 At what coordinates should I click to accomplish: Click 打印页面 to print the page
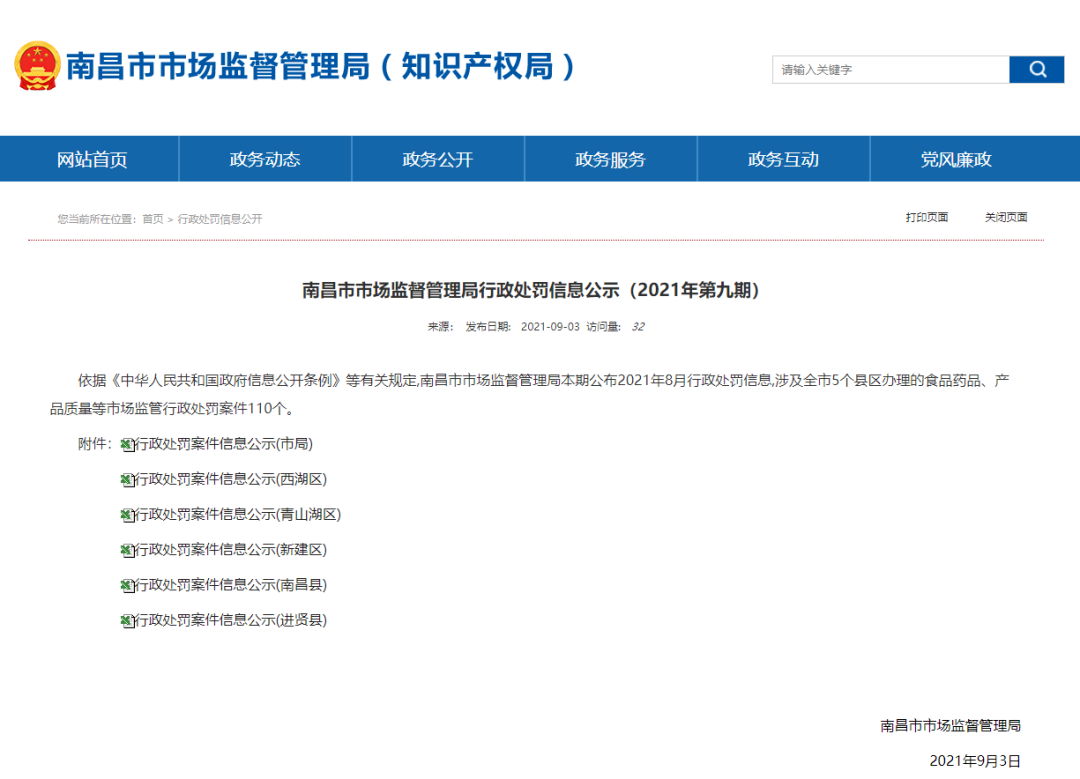(926, 217)
